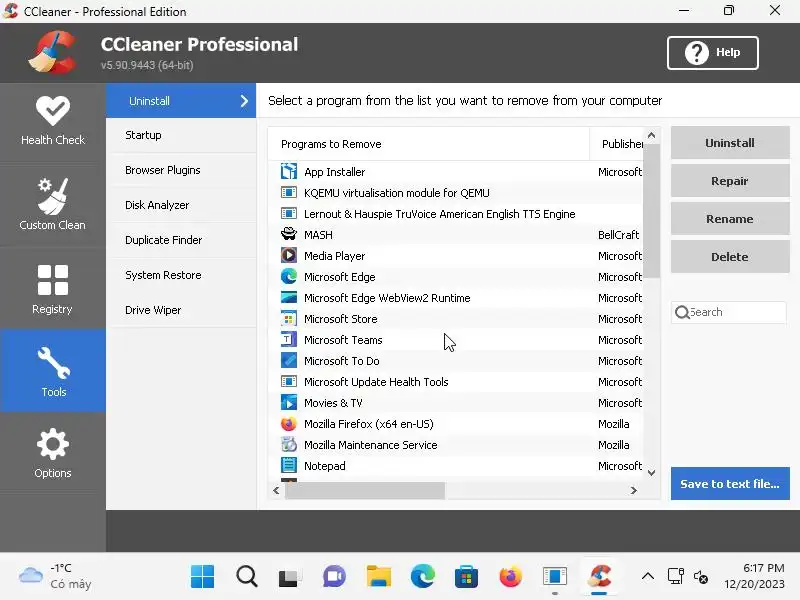Click the Rename button
This screenshot has width=800, height=600.
(x=730, y=219)
